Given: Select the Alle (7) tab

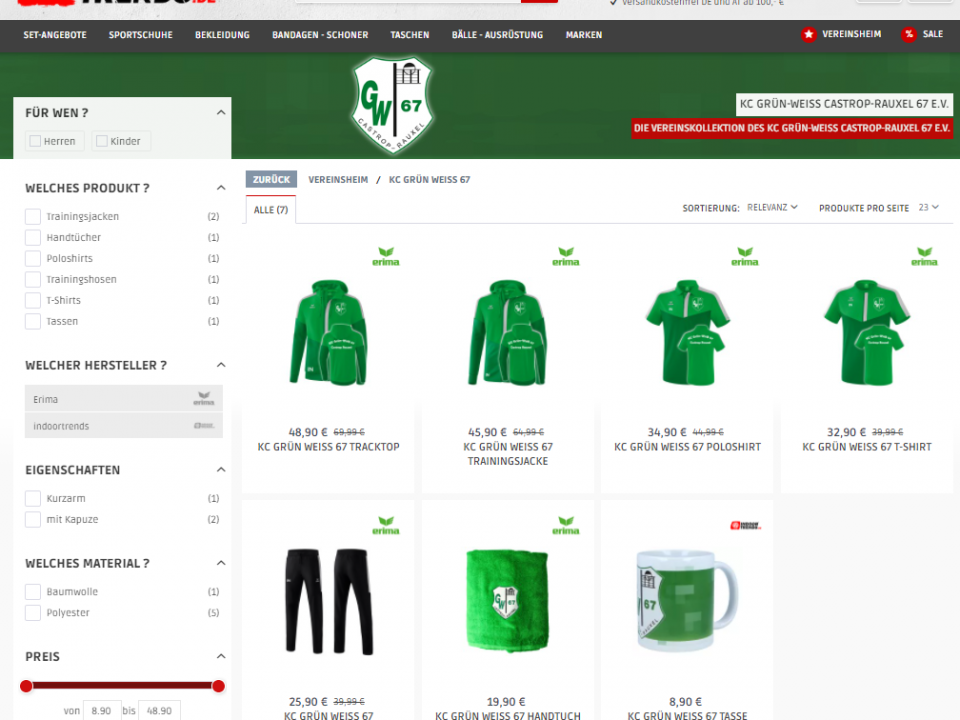Looking at the screenshot, I should (270, 210).
